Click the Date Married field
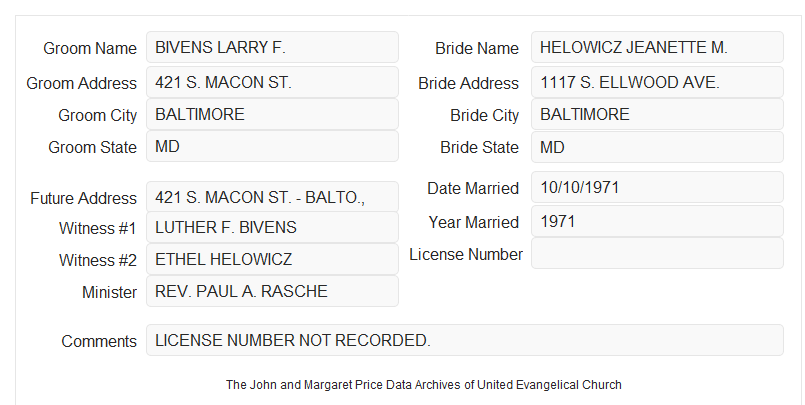The image size is (805, 405). click(x=658, y=187)
